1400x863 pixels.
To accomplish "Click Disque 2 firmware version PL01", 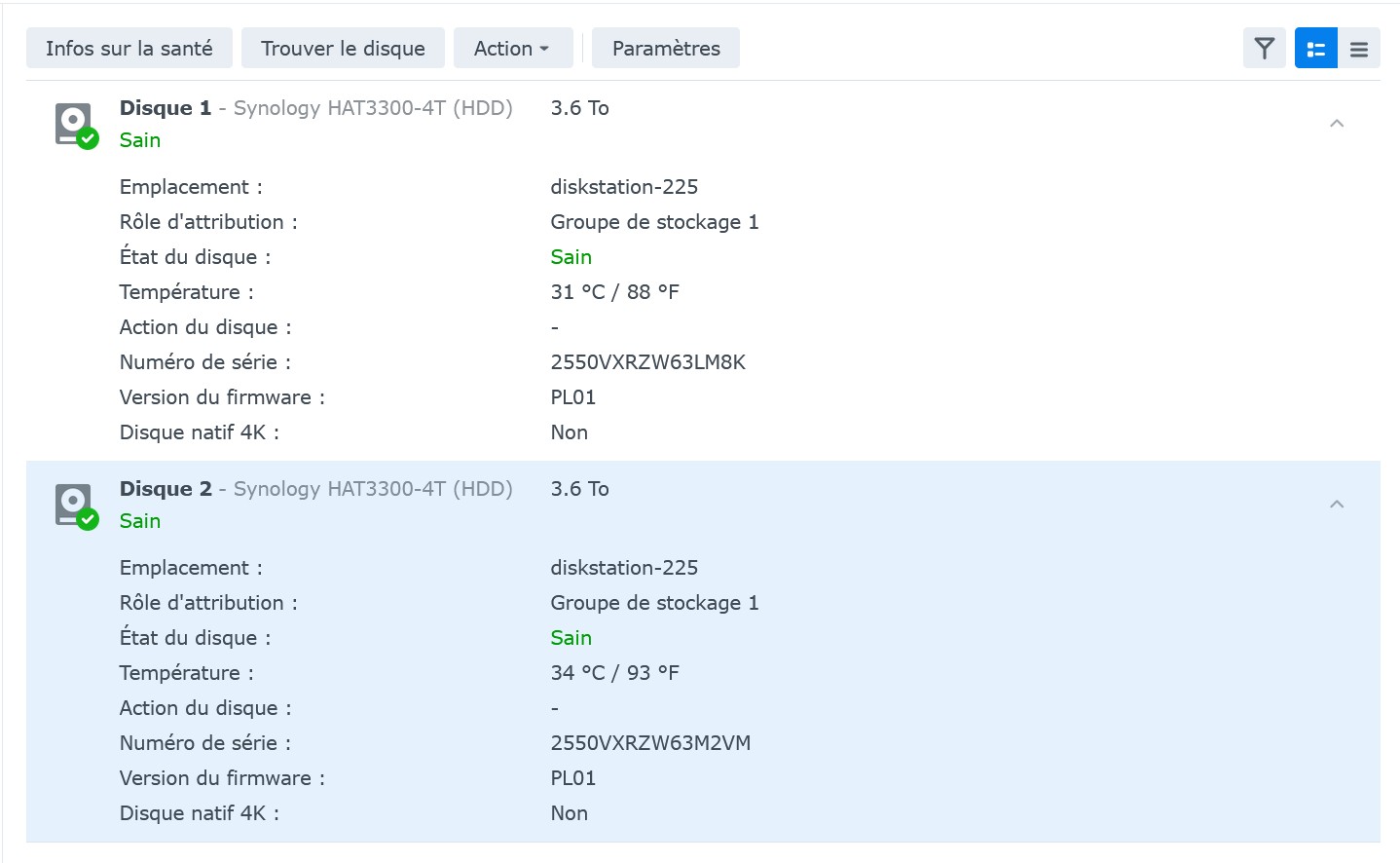I will (x=573, y=778).
